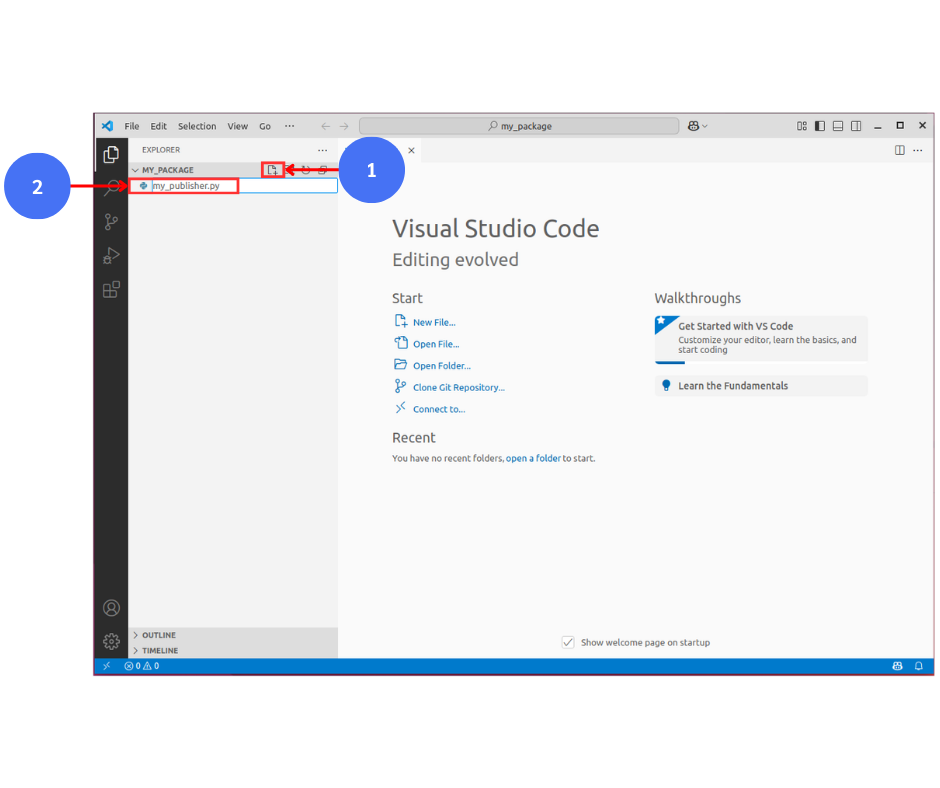
Task: Open Customize Layout icon in title bar
Action: point(802,126)
